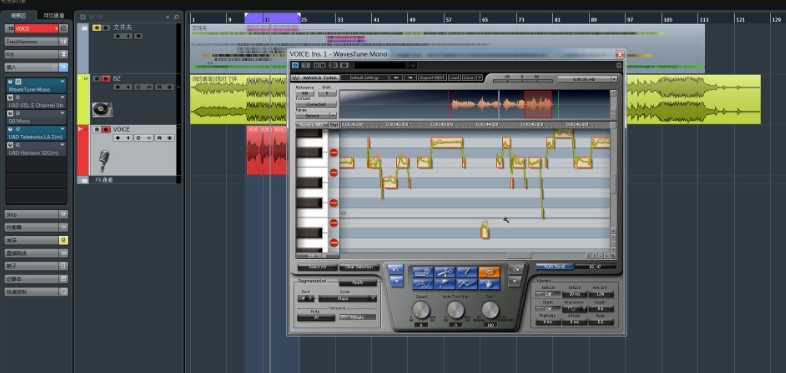
Task: Open the UAD Harrison 32C insert dropdown
Action: (x=62, y=145)
